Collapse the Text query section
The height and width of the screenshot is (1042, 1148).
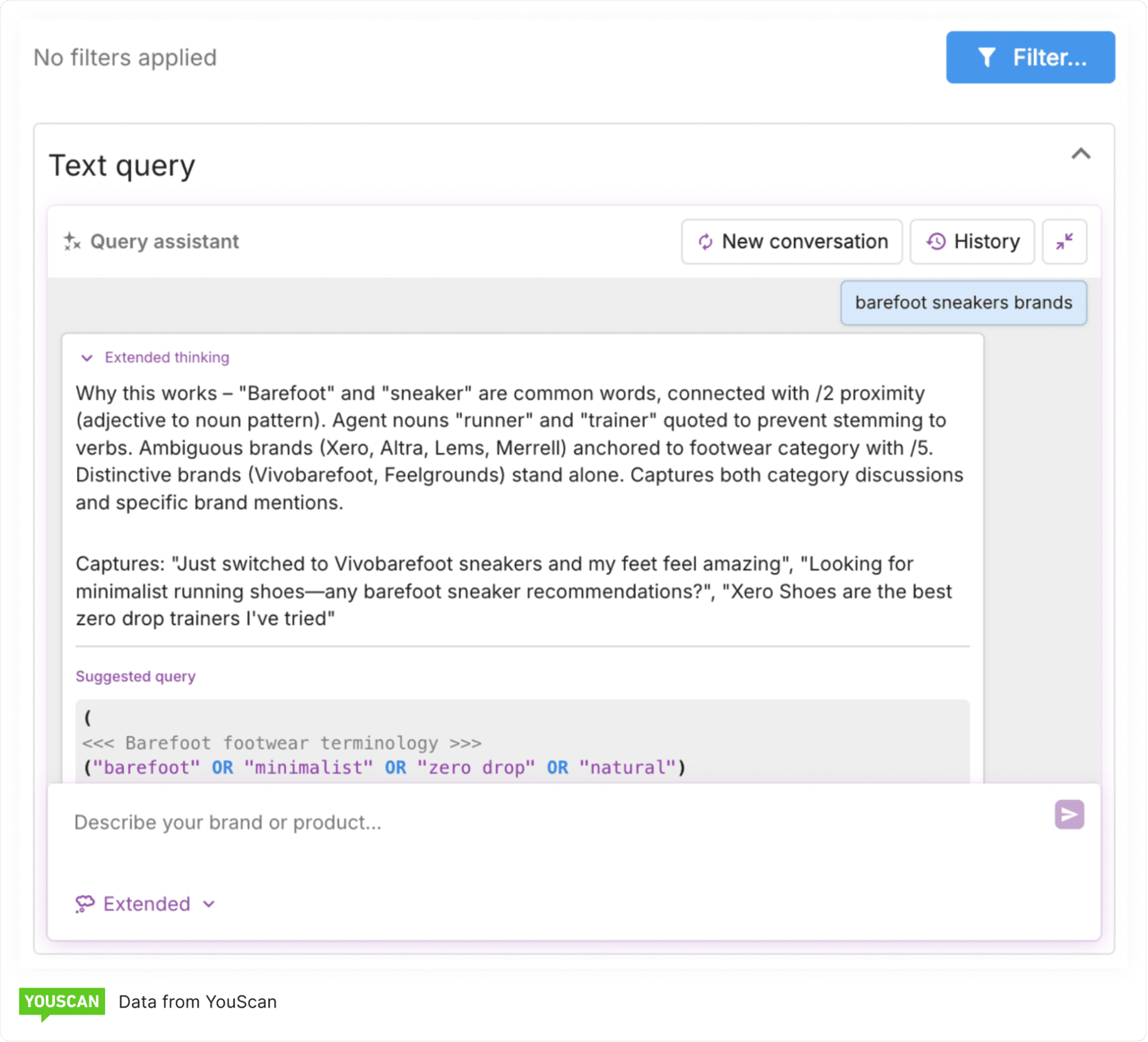[1081, 153]
